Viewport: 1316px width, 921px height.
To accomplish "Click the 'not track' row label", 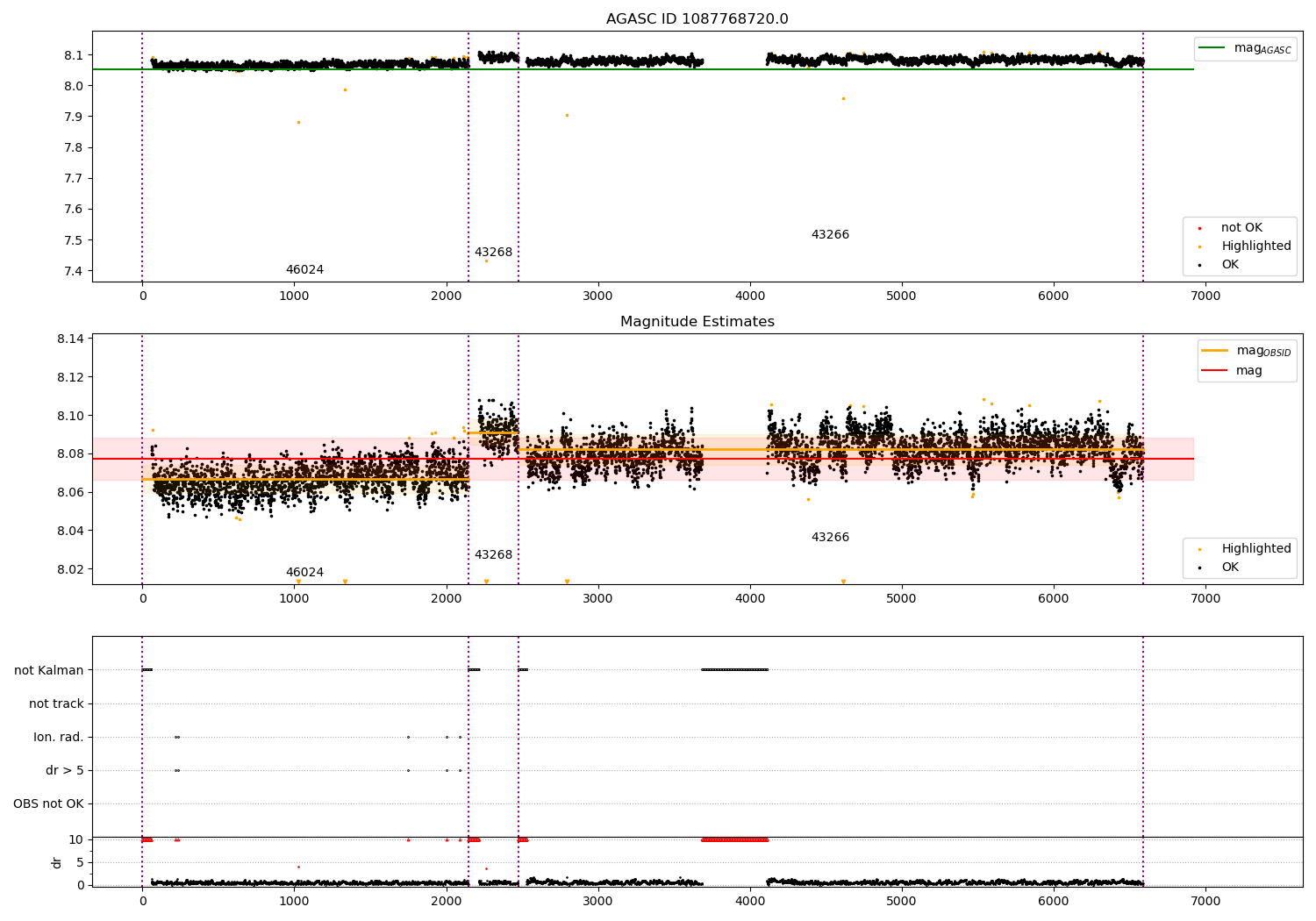I will [56, 704].
